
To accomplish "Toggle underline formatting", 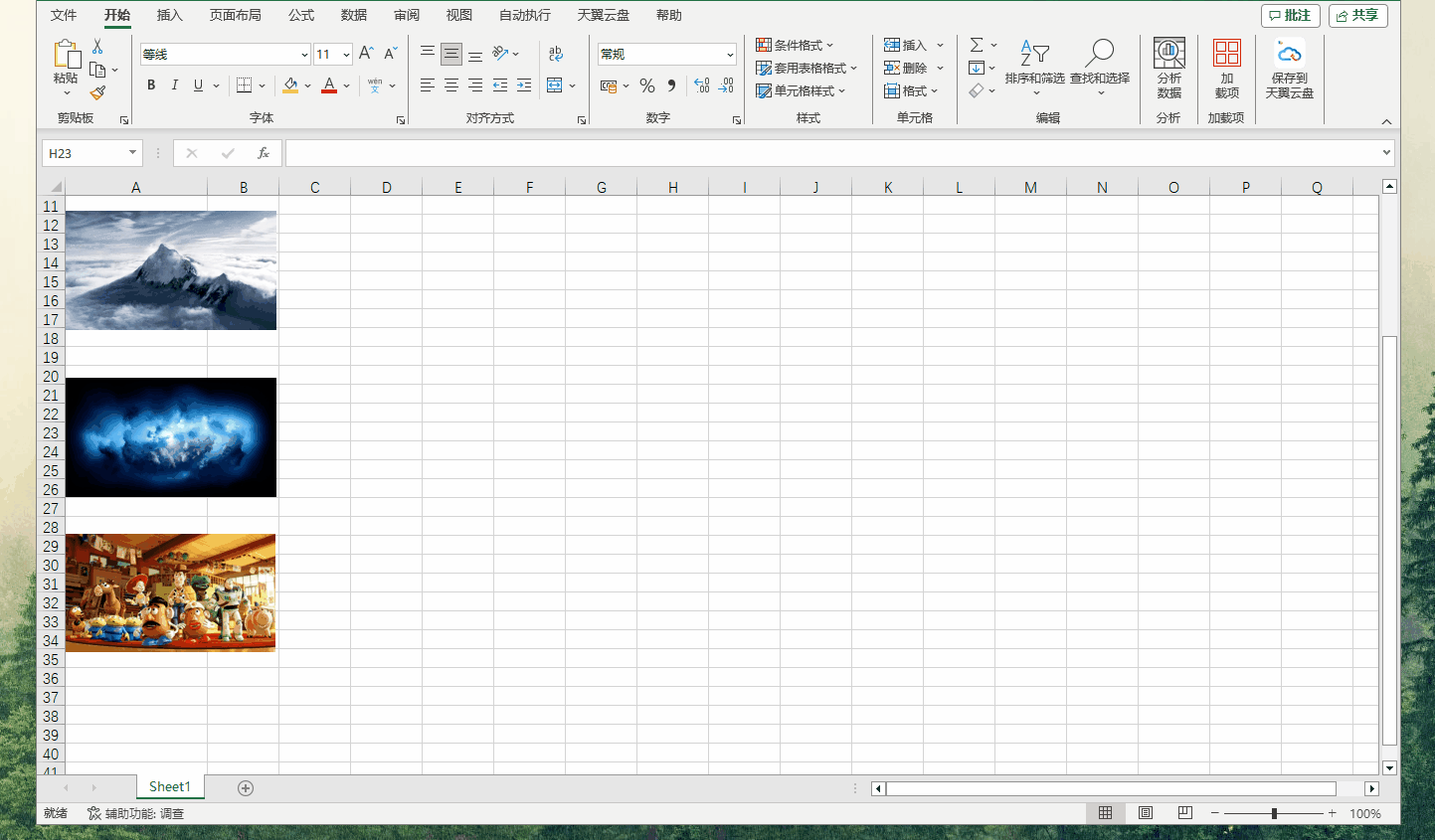I will tap(198, 85).
